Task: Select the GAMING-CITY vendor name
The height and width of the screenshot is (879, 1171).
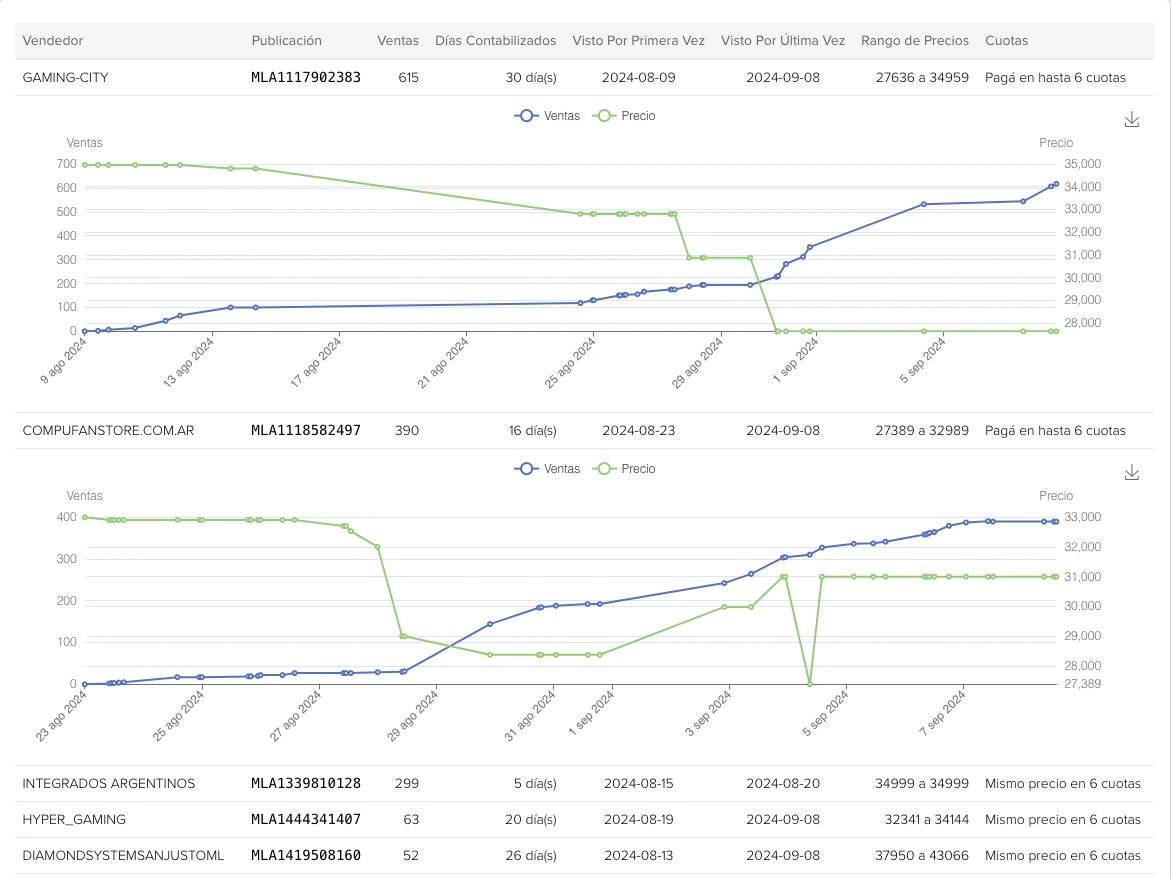Action: pyautogui.click(x=65, y=78)
